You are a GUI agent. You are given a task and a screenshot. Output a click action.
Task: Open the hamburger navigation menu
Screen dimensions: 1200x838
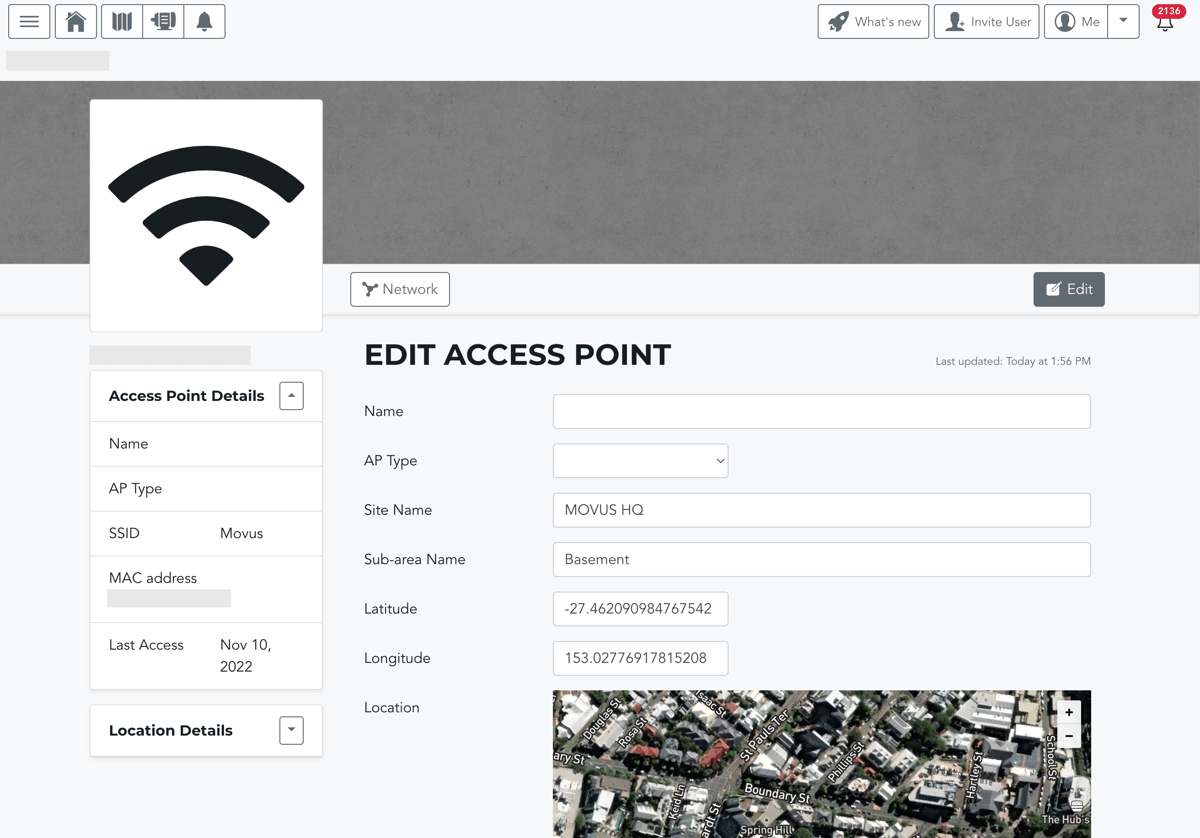coord(29,21)
